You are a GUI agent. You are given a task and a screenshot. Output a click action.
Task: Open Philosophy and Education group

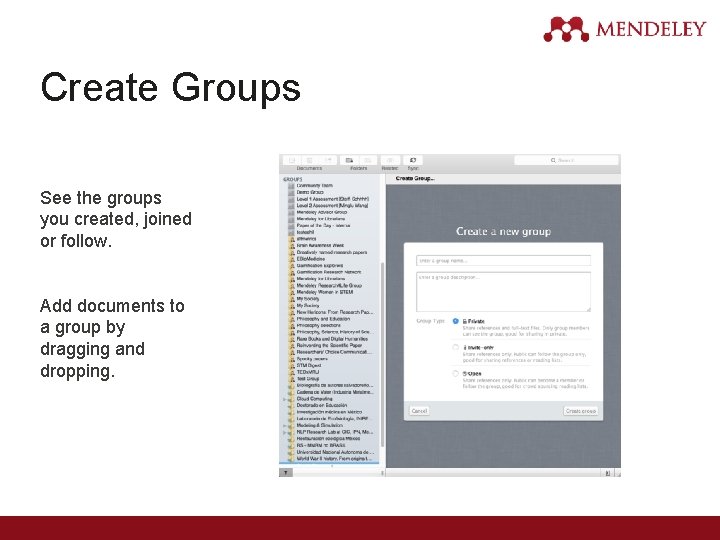[323, 319]
